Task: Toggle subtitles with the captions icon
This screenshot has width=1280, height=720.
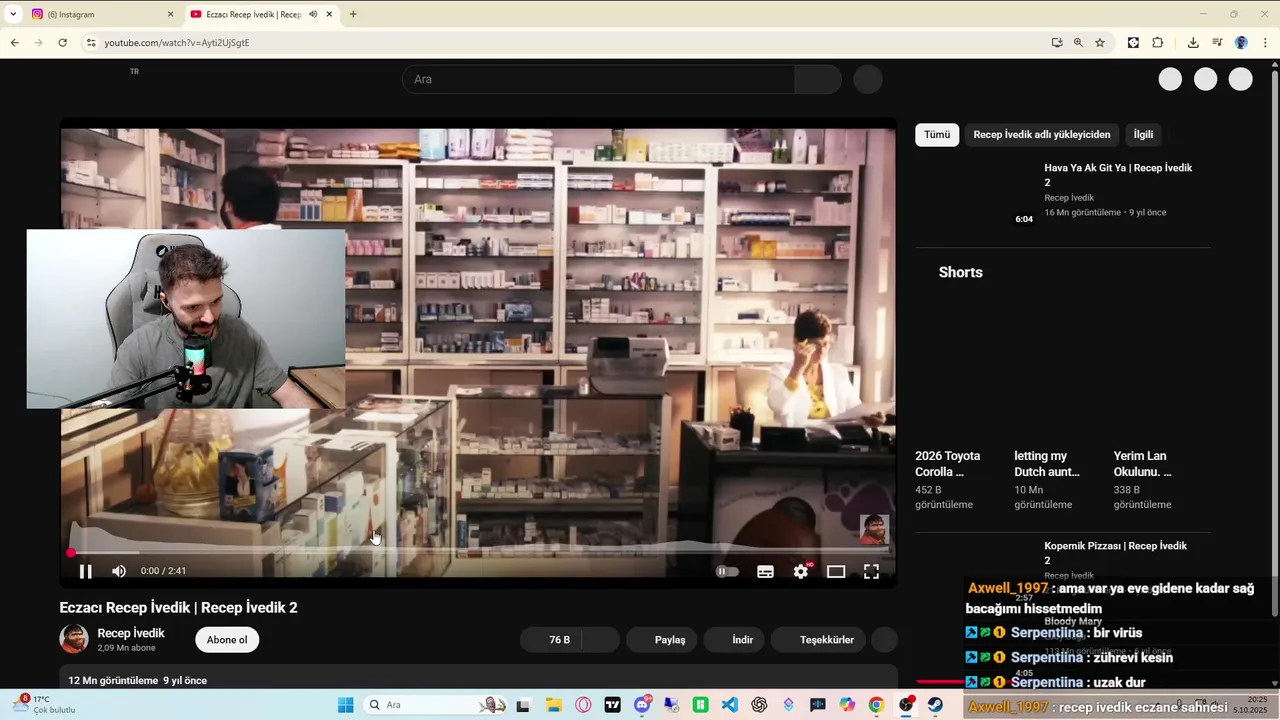Action: [x=765, y=571]
